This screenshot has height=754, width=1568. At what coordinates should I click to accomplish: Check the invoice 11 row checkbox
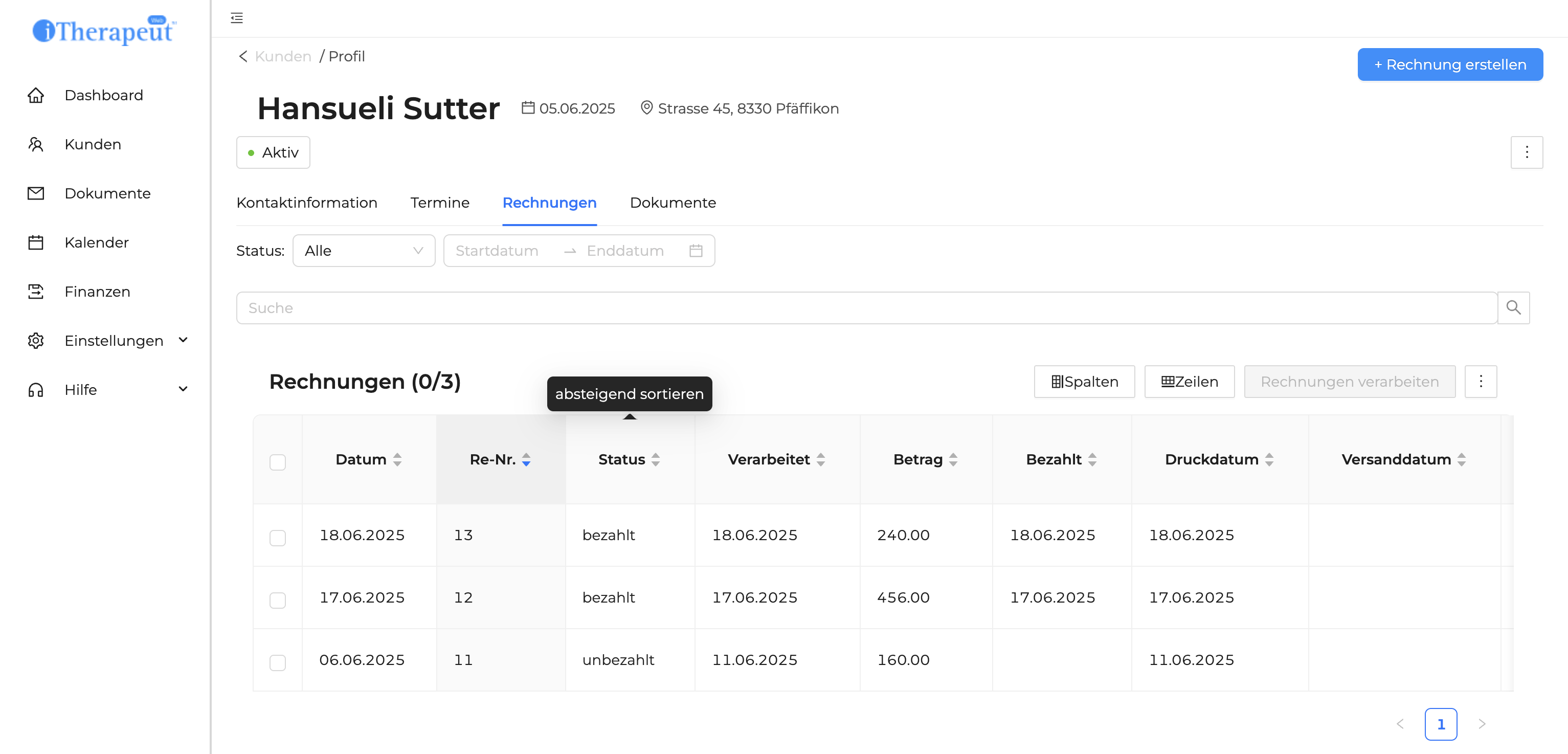278,662
